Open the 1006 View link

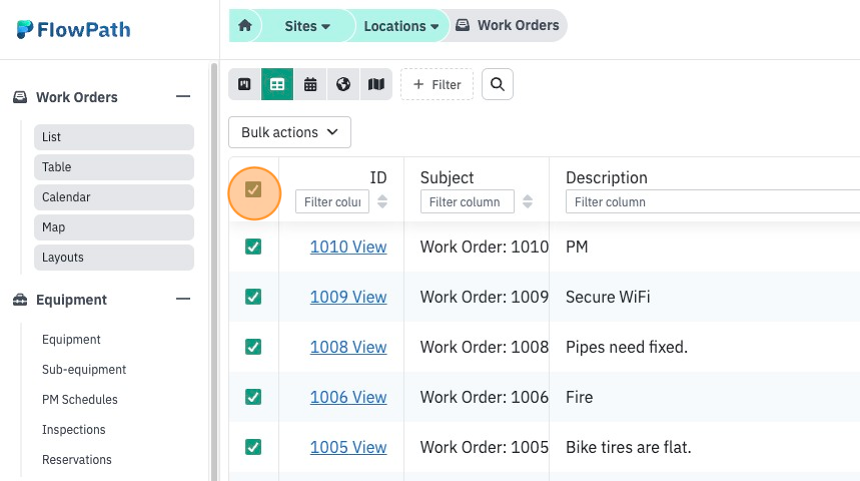348,397
